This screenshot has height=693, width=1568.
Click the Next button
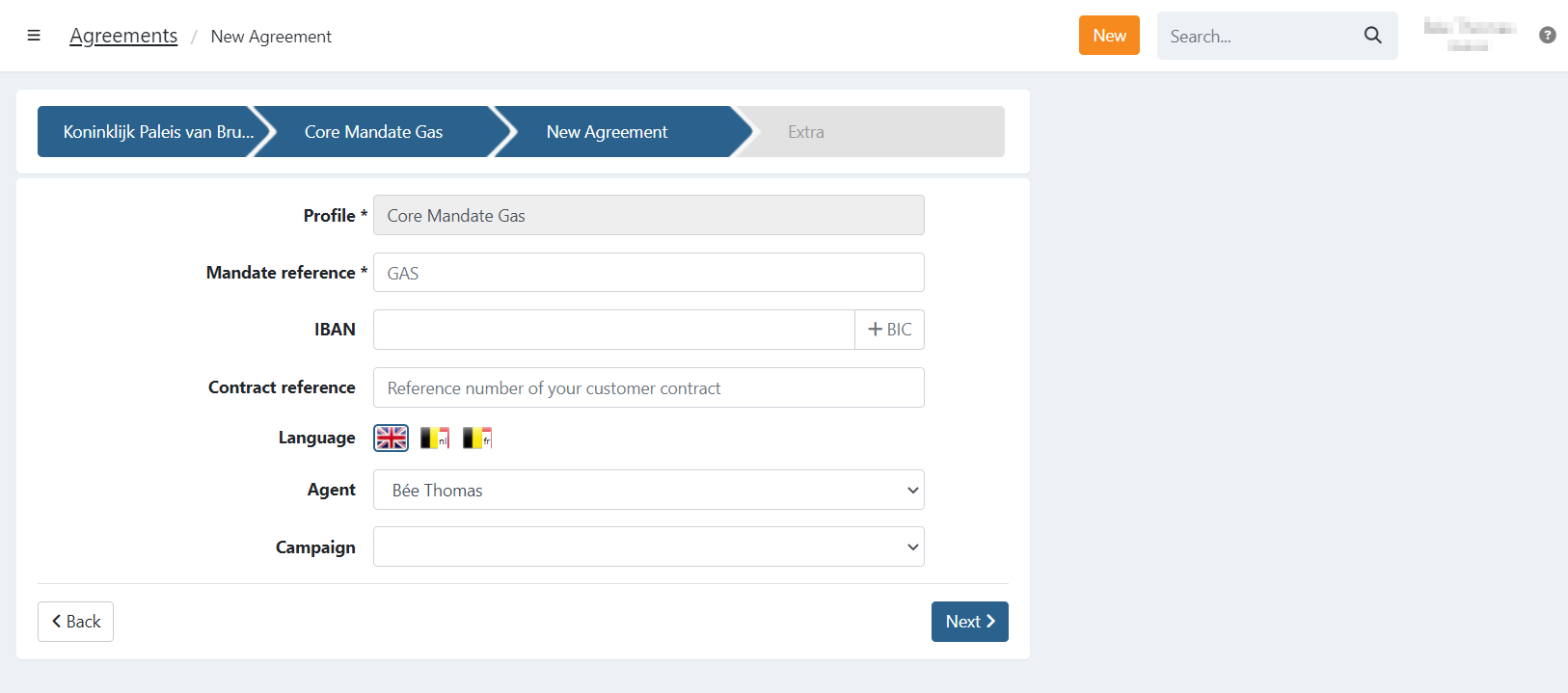969,622
